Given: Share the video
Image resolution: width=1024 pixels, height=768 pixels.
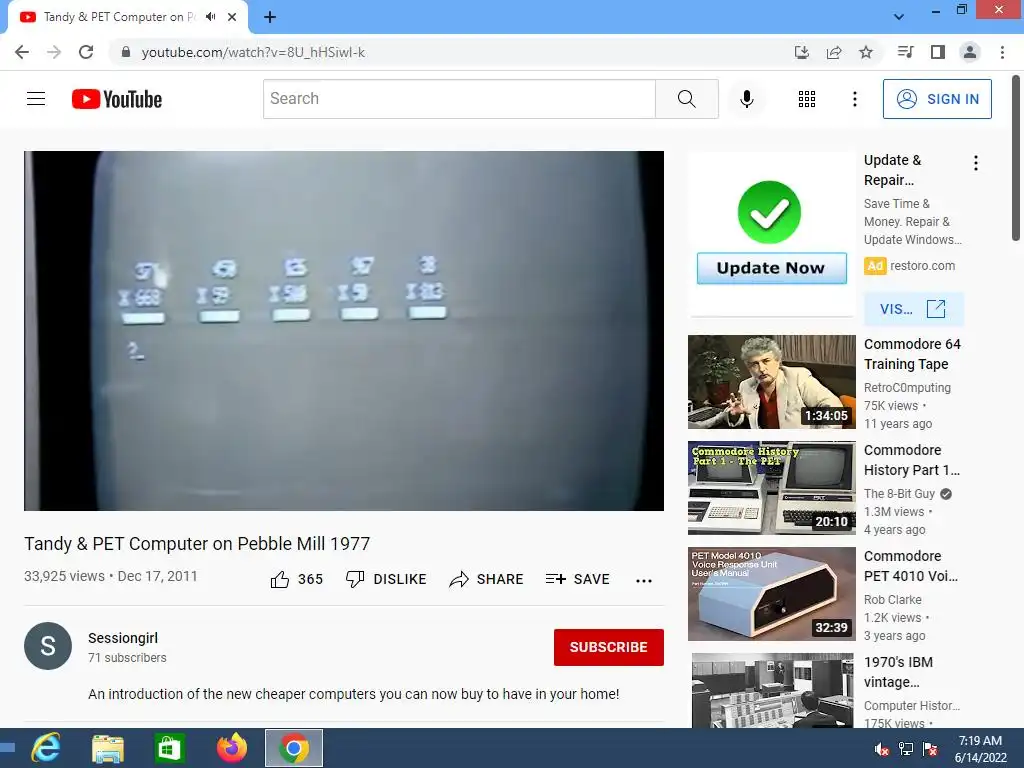Looking at the screenshot, I should (486, 579).
